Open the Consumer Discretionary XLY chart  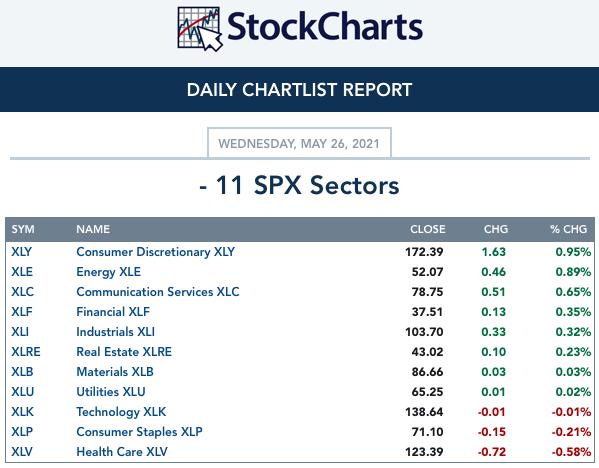pos(155,252)
